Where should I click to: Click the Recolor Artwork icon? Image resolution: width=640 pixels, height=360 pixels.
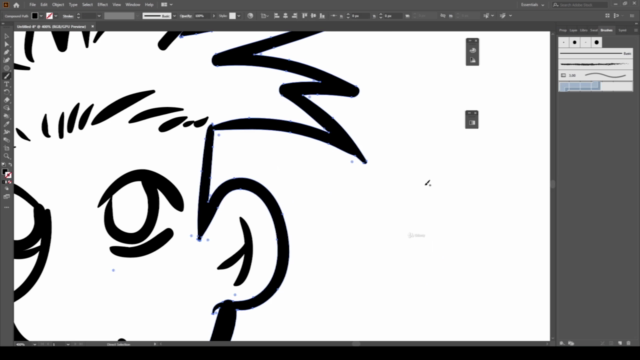pyautogui.click(x=250, y=16)
